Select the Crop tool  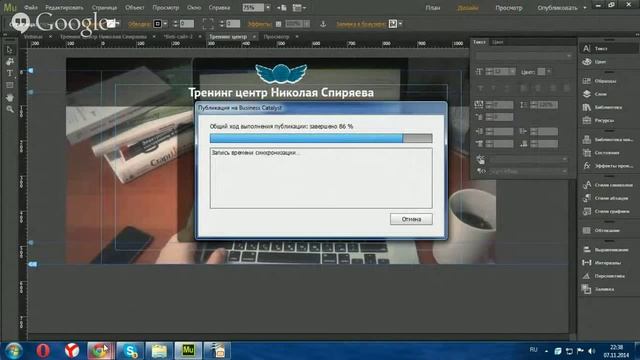10,62
